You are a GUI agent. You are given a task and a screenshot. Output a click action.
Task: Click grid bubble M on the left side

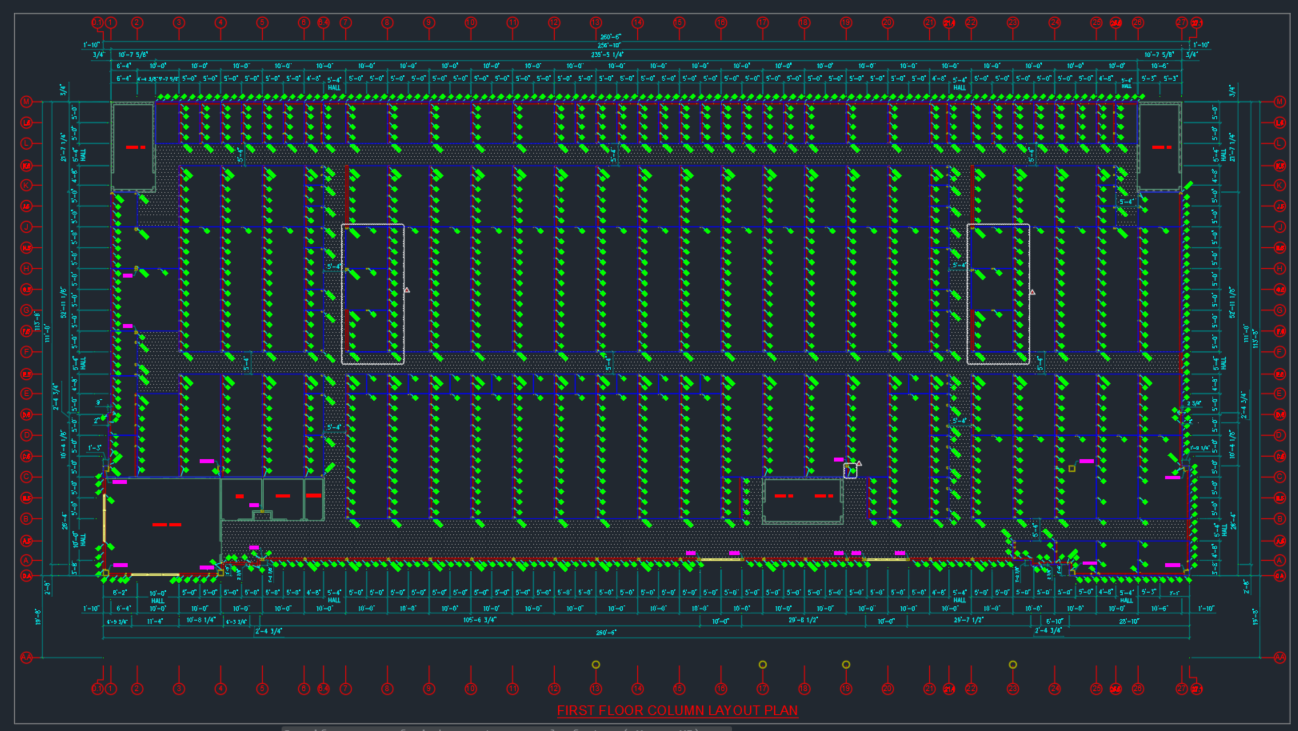(27, 101)
